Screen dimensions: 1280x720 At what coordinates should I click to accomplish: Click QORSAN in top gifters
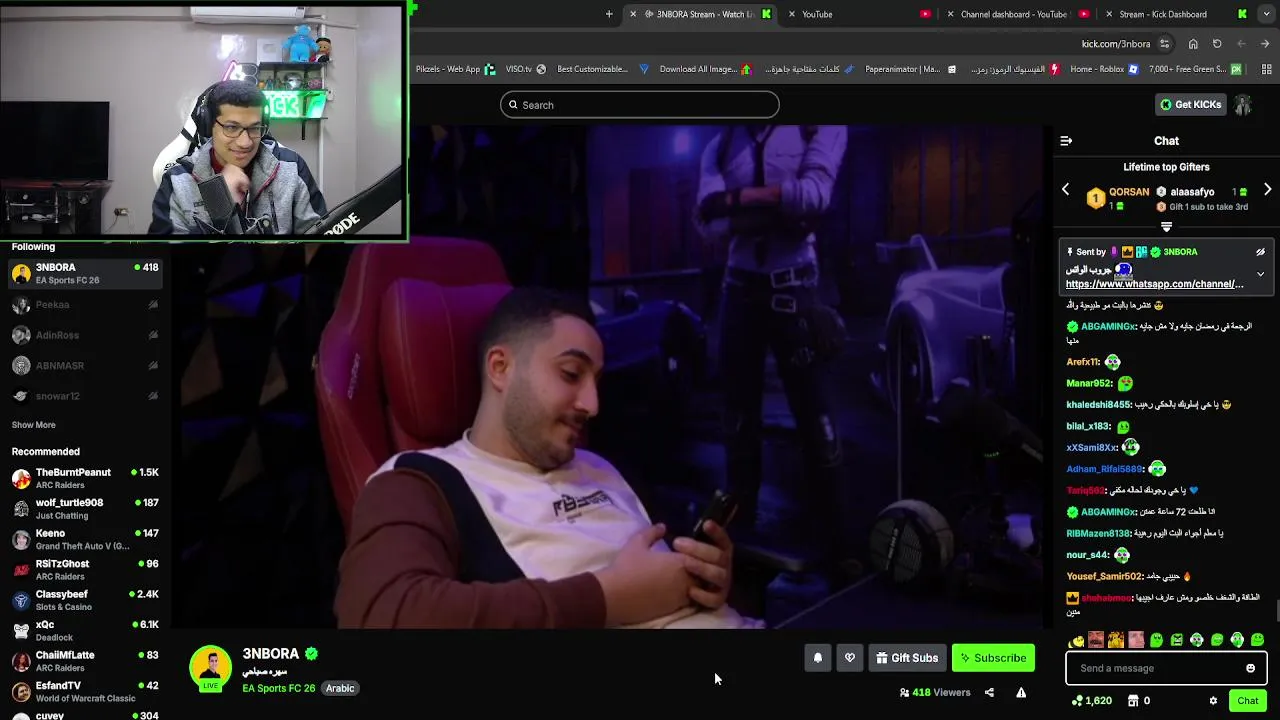coord(1129,192)
